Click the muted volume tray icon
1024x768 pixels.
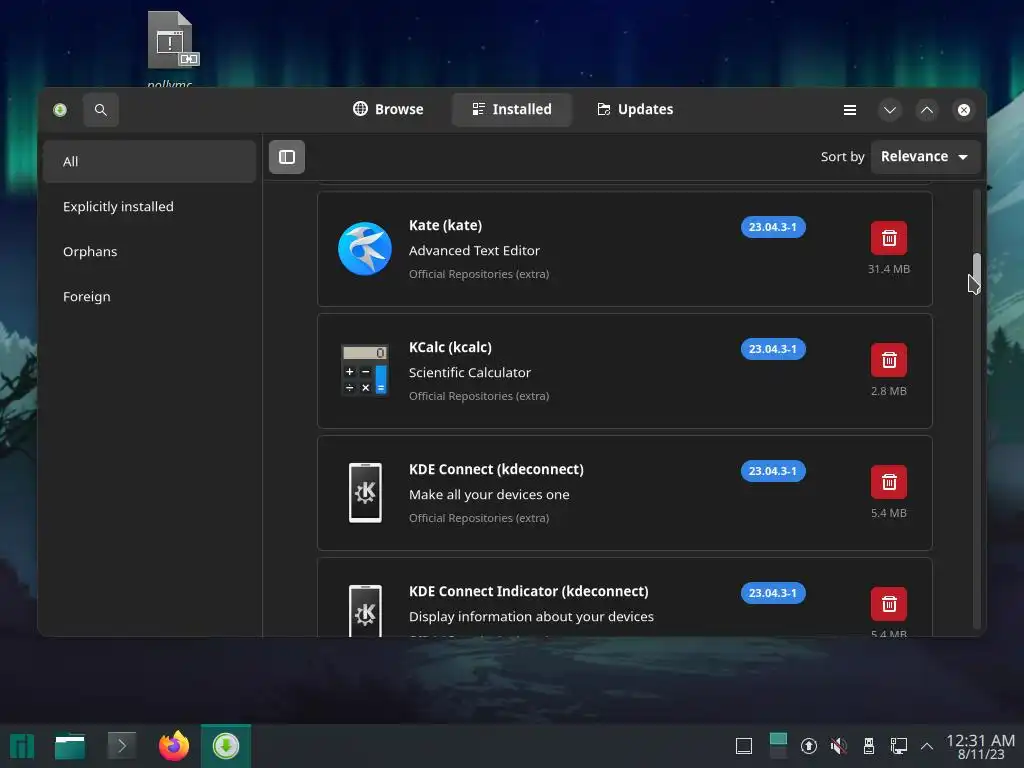[x=839, y=746]
